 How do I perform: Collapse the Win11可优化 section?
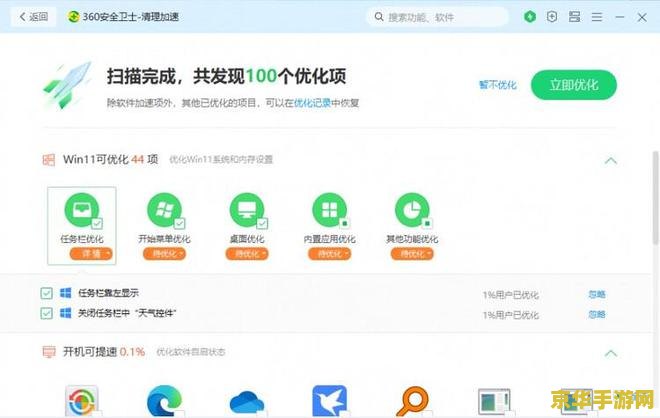click(x=611, y=160)
